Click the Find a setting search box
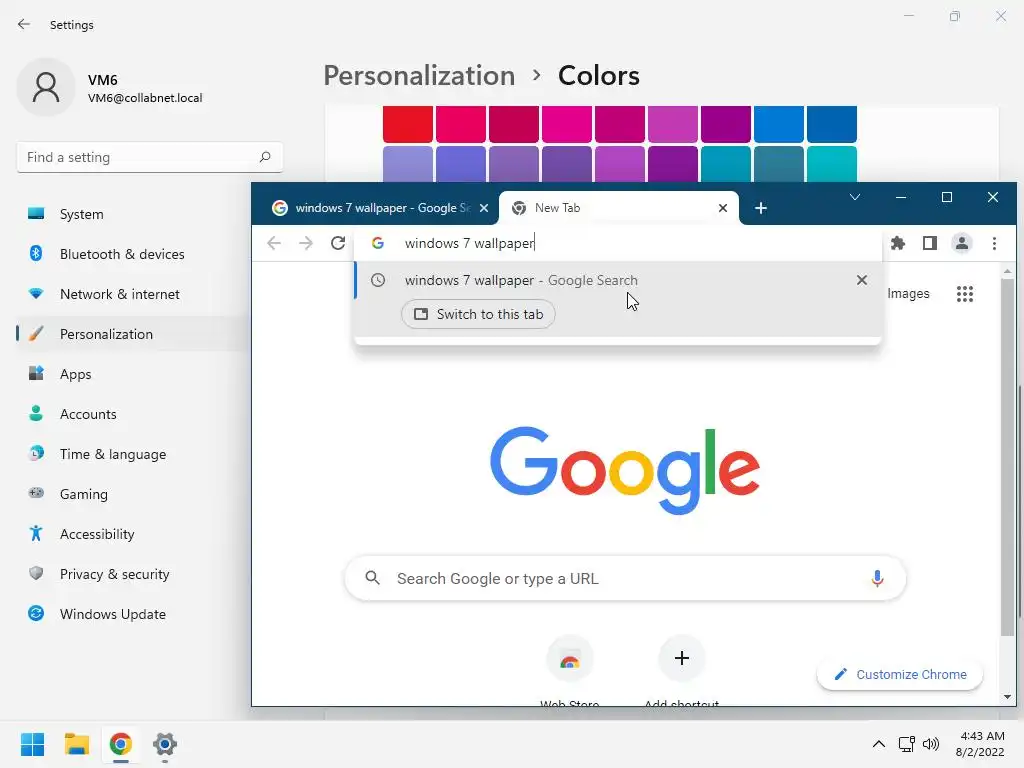 click(150, 157)
